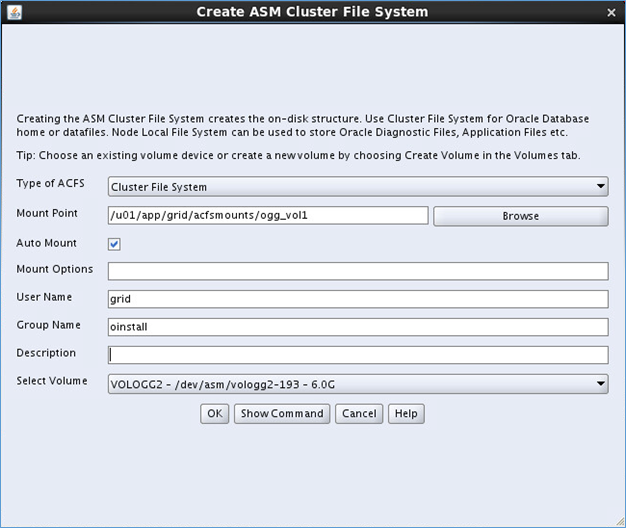Open the Type of ACFS dropdown
Image resolution: width=626 pixels, height=528 pixels.
(358, 186)
